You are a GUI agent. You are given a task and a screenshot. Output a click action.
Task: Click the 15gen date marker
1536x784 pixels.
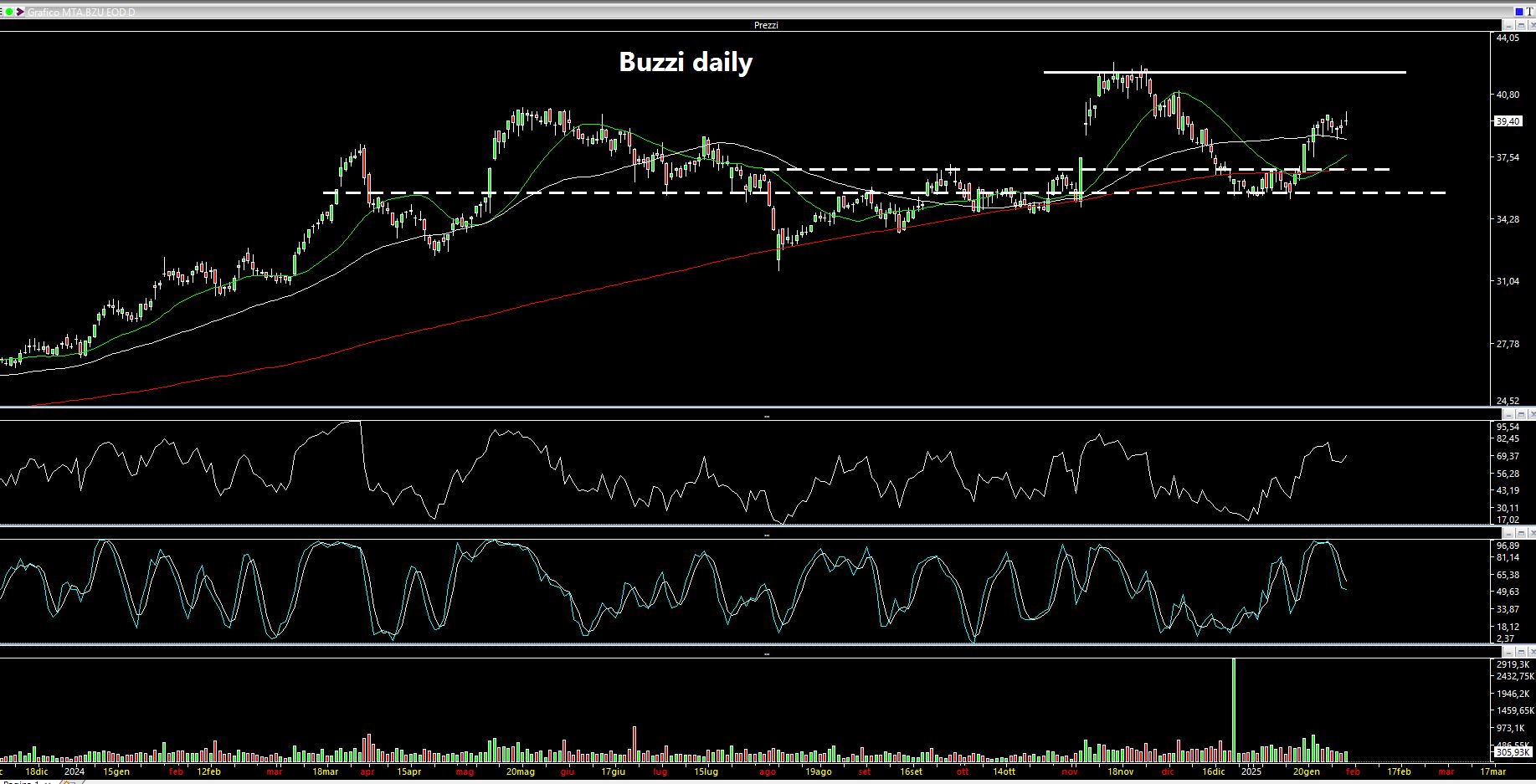(116, 771)
